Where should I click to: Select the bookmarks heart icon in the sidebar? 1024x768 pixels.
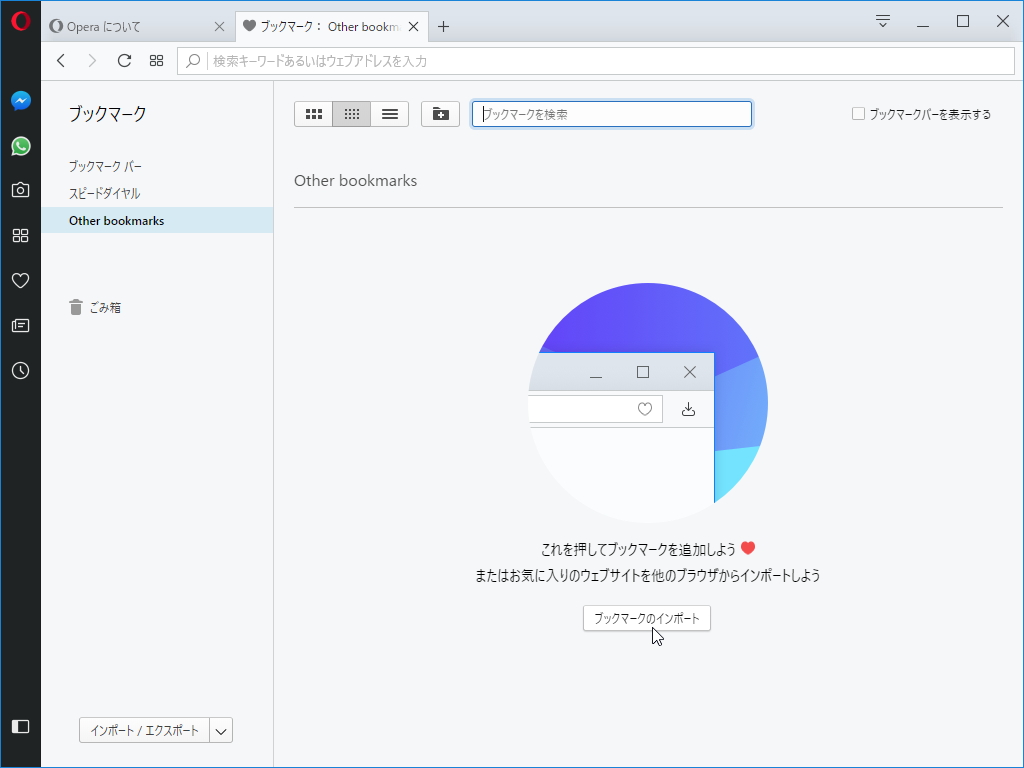click(x=20, y=280)
